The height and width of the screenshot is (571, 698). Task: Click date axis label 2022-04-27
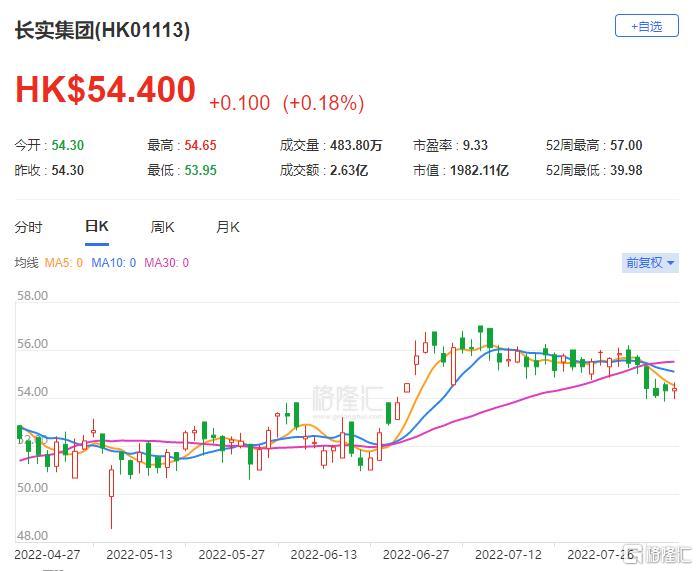pyautogui.click(x=47, y=555)
